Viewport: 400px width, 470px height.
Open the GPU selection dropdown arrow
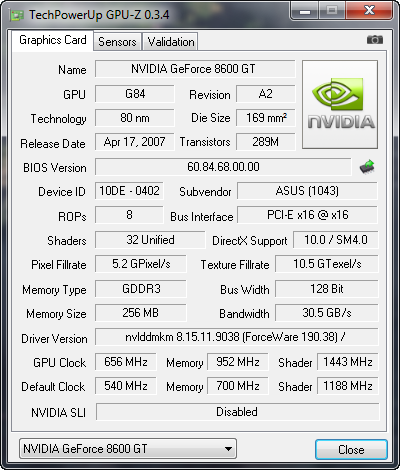(x=228, y=449)
